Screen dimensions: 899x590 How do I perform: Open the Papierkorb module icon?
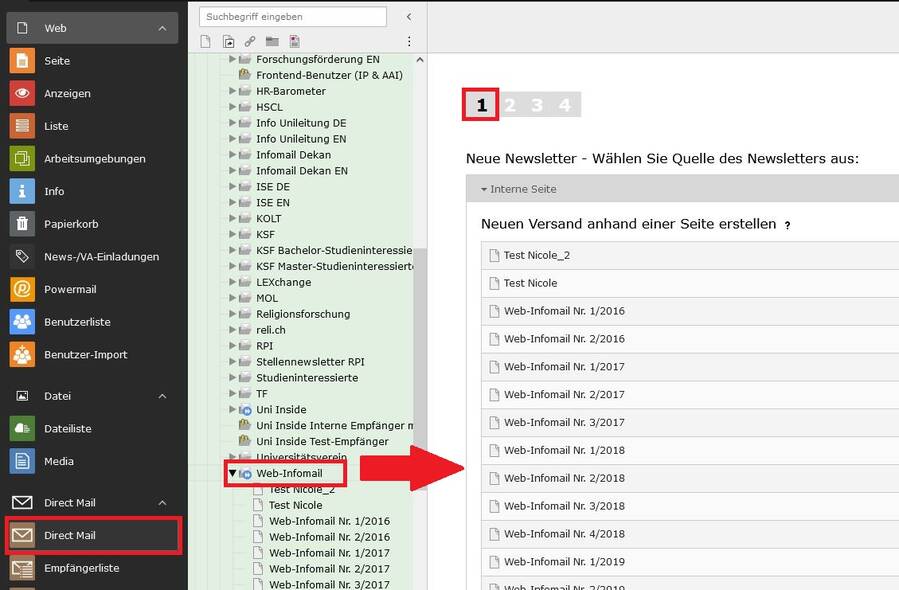point(22,224)
